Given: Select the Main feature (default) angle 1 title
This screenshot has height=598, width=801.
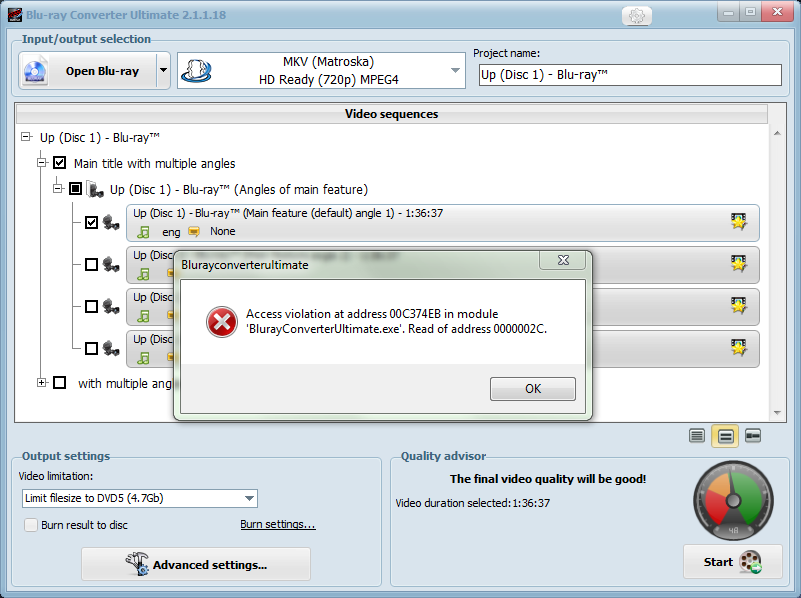Looking at the screenshot, I should (x=288, y=213).
